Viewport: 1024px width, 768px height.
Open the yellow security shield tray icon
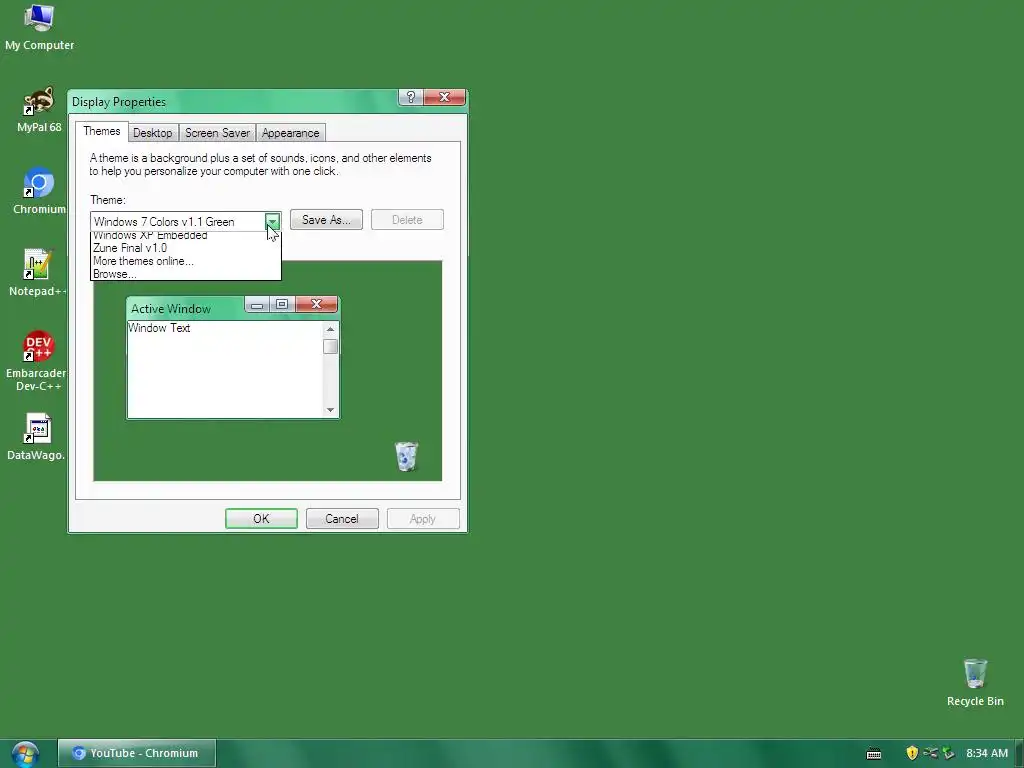pyautogui.click(x=912, y=753)
